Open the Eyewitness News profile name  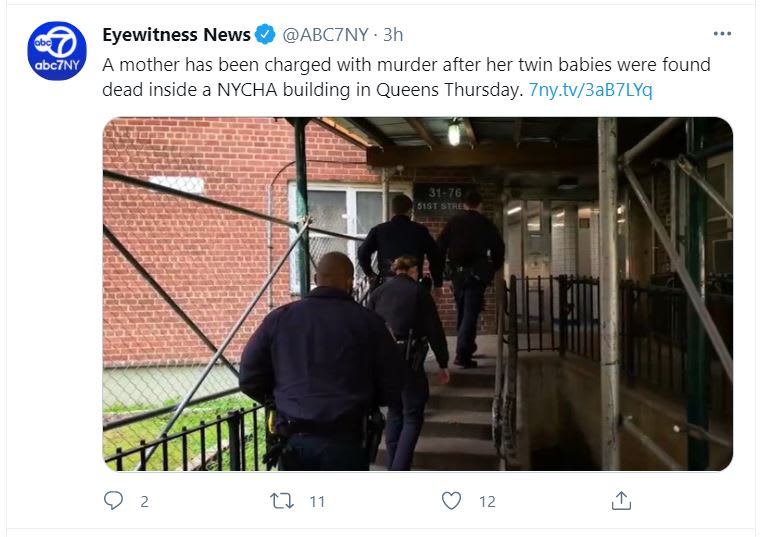pos(176,35)
